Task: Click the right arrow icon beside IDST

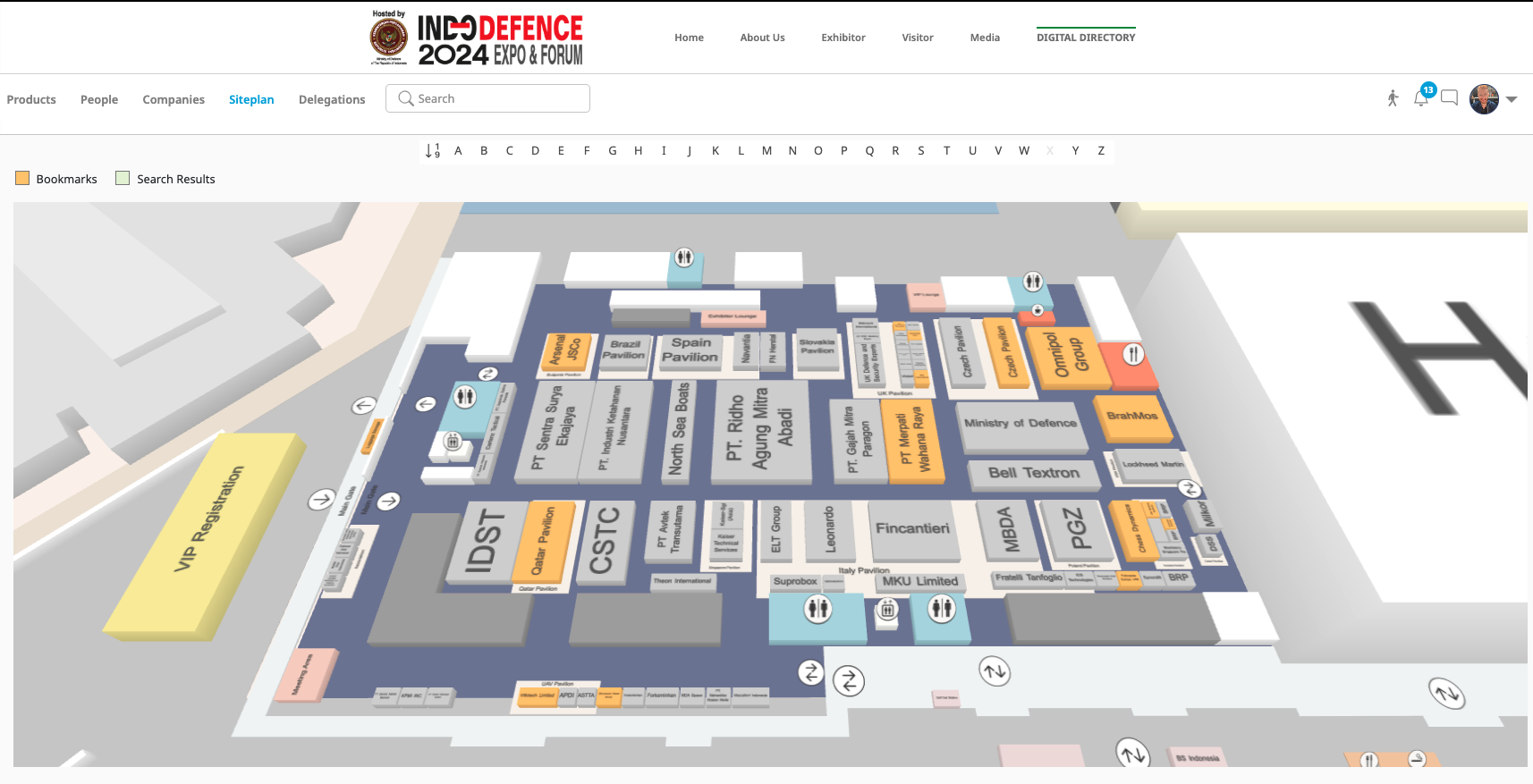Action: (388, 502)
